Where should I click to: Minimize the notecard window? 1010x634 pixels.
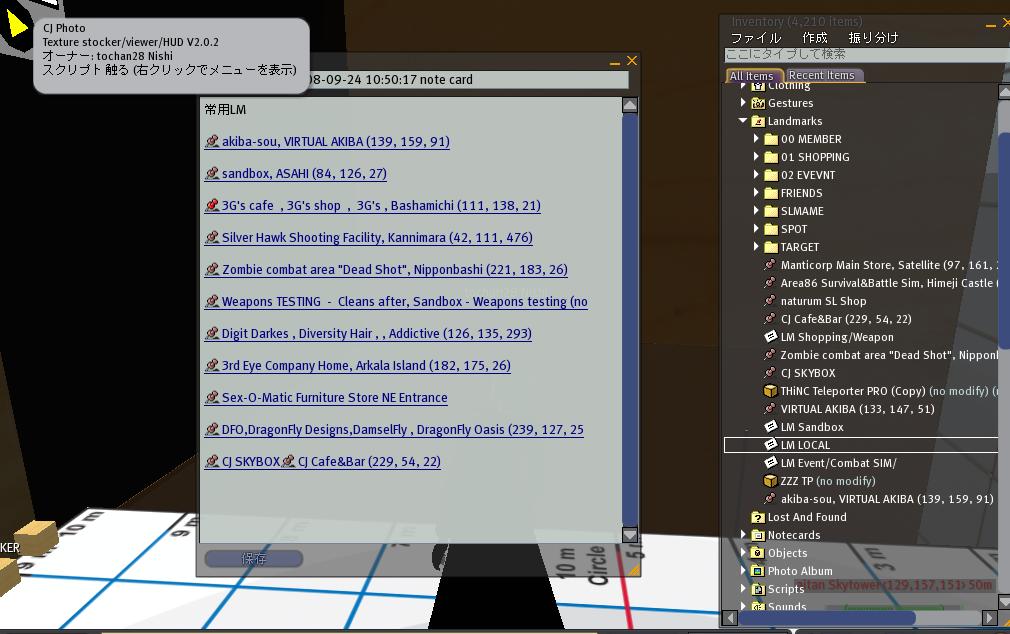coord(615,62)
